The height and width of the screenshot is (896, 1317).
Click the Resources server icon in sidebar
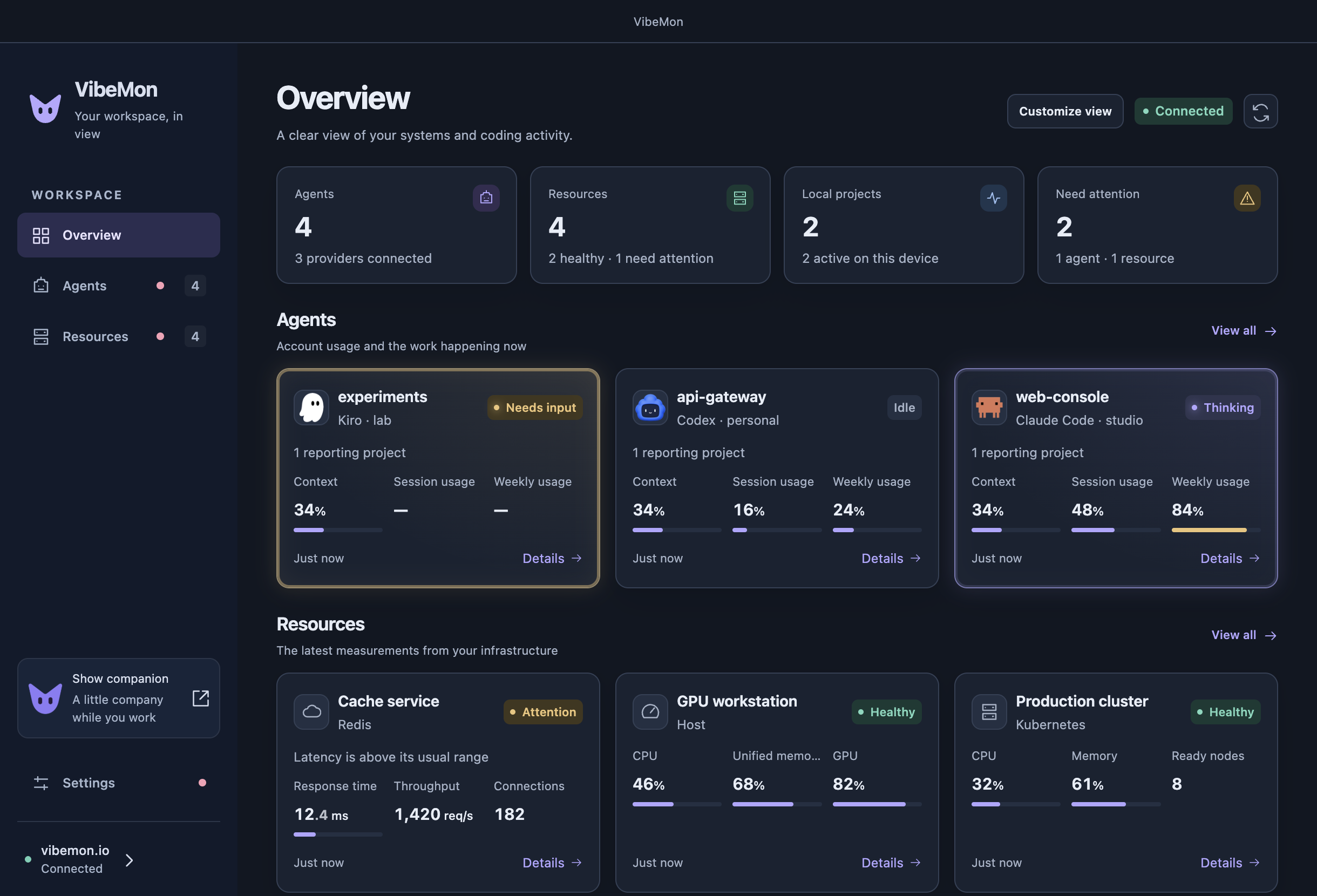coord(41,336)
